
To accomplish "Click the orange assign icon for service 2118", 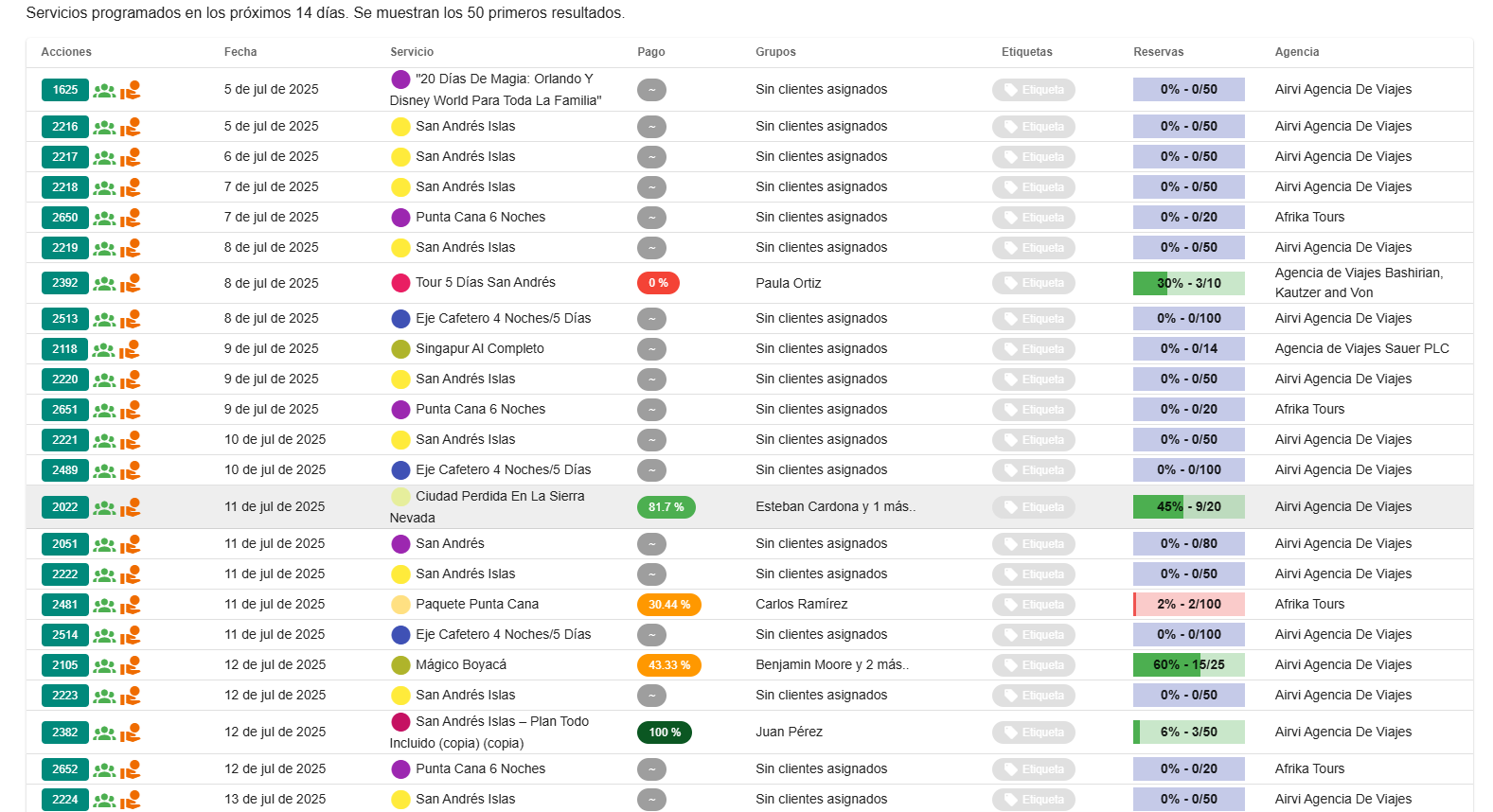I will [131, 349].
